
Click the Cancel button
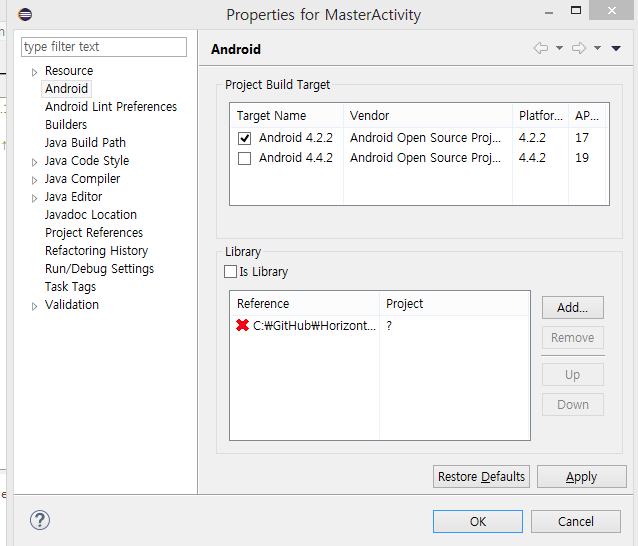(576, 522)
